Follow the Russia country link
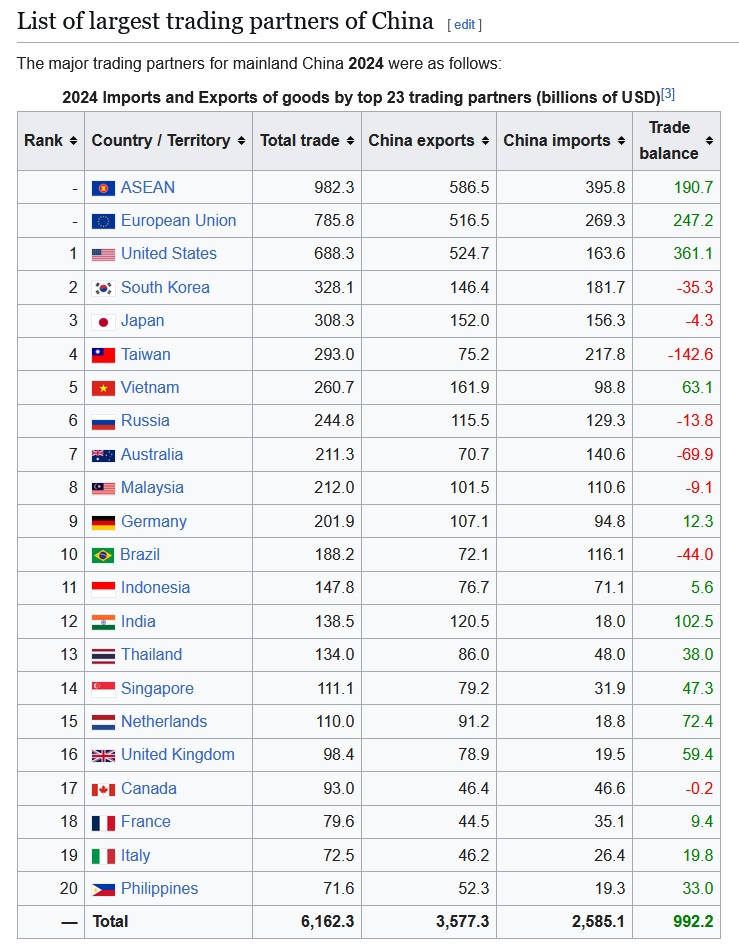739x951 pixels. pos(145,421)
